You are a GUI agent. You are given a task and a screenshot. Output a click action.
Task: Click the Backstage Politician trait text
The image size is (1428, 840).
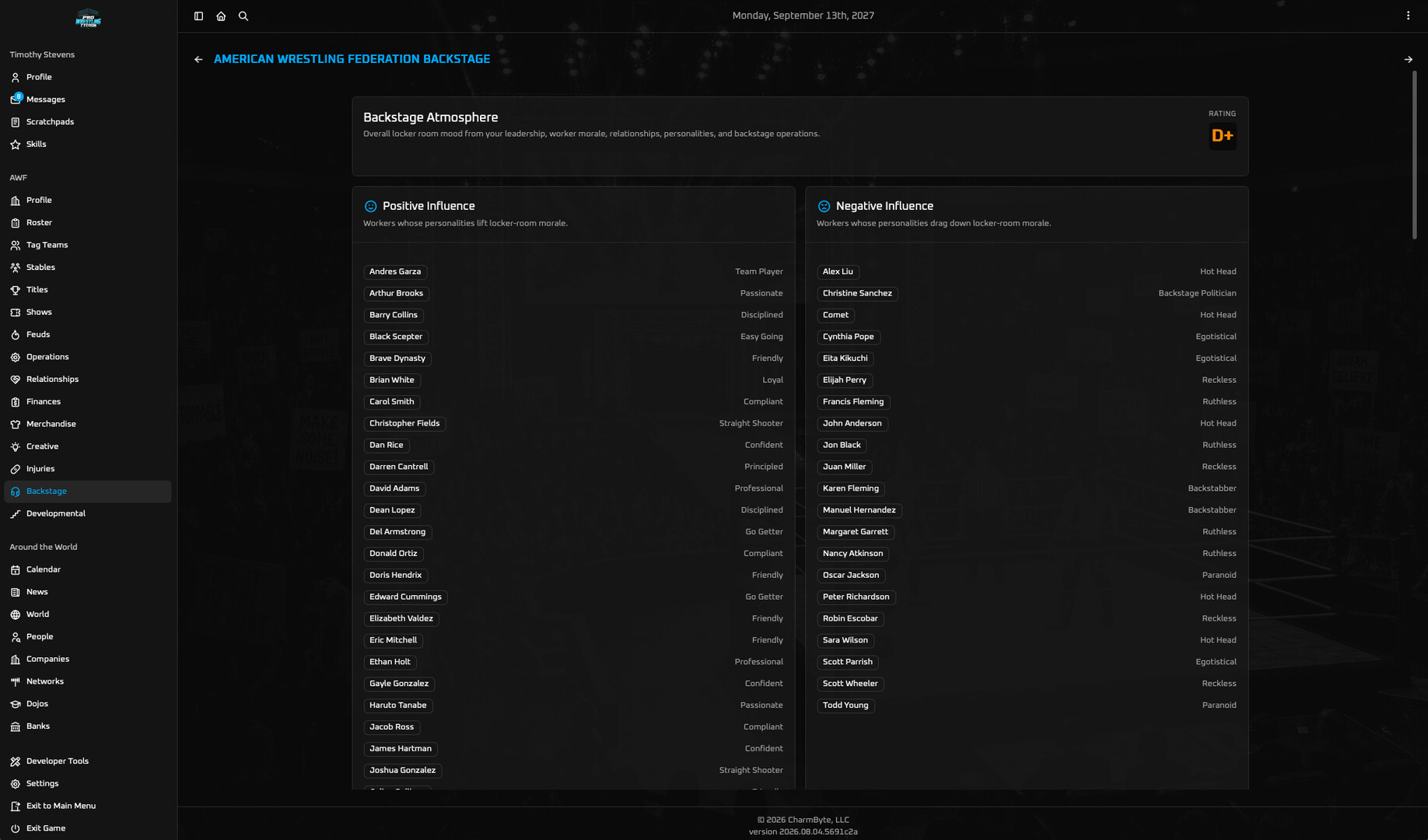click(1197, 294)
